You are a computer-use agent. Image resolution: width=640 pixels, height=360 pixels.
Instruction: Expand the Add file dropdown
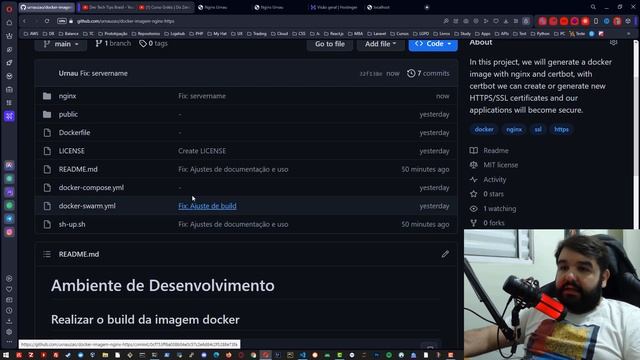380,44
